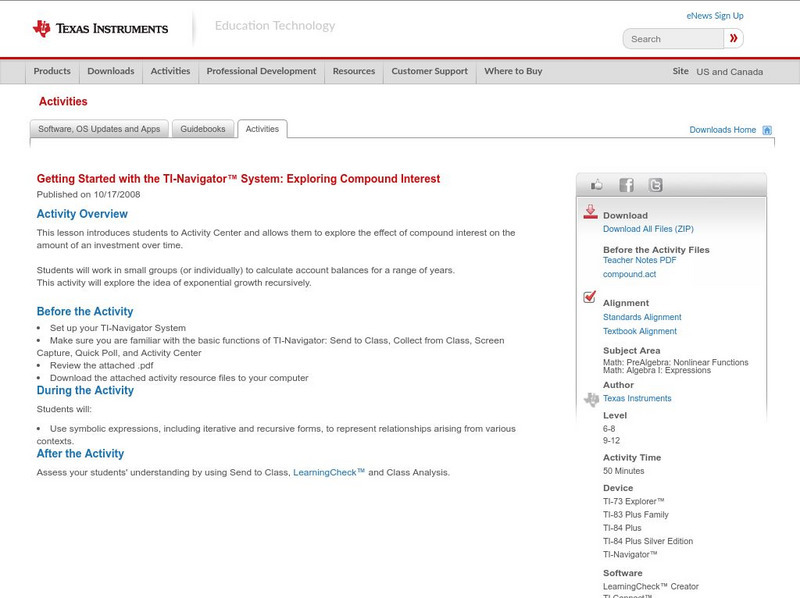Click the 'Download the attached activity resource files' bullet
The image size is (800, 598).
point(179,378)
